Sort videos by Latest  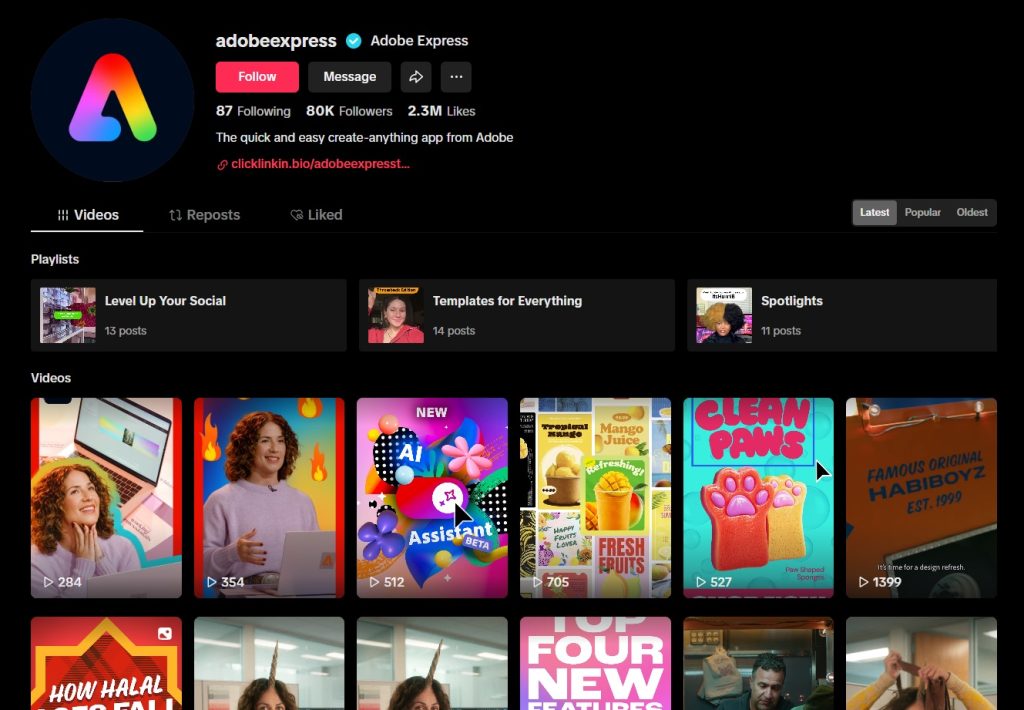pos(874,213)
